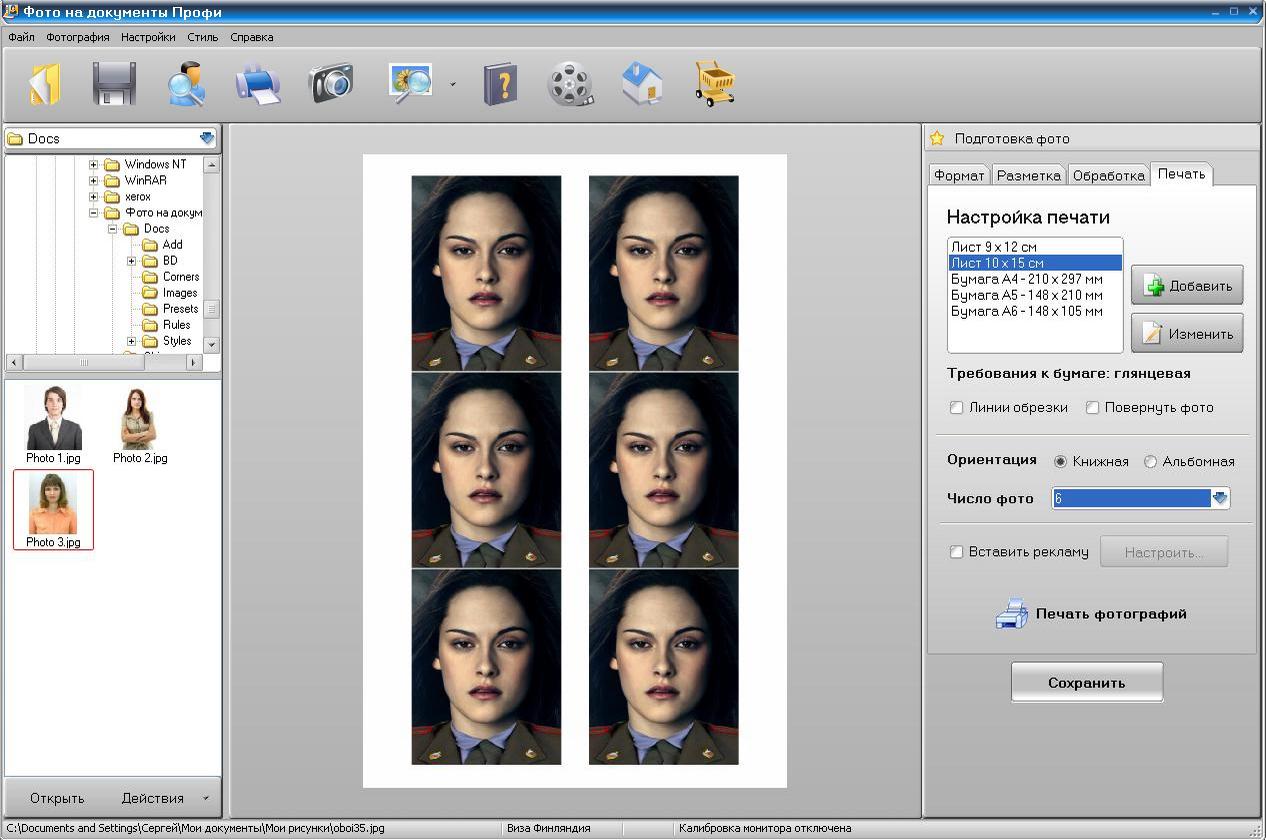The width and height of the screenshot is (1266, 840).
Task: Click the camera toolbar icon
Action: 331,84
